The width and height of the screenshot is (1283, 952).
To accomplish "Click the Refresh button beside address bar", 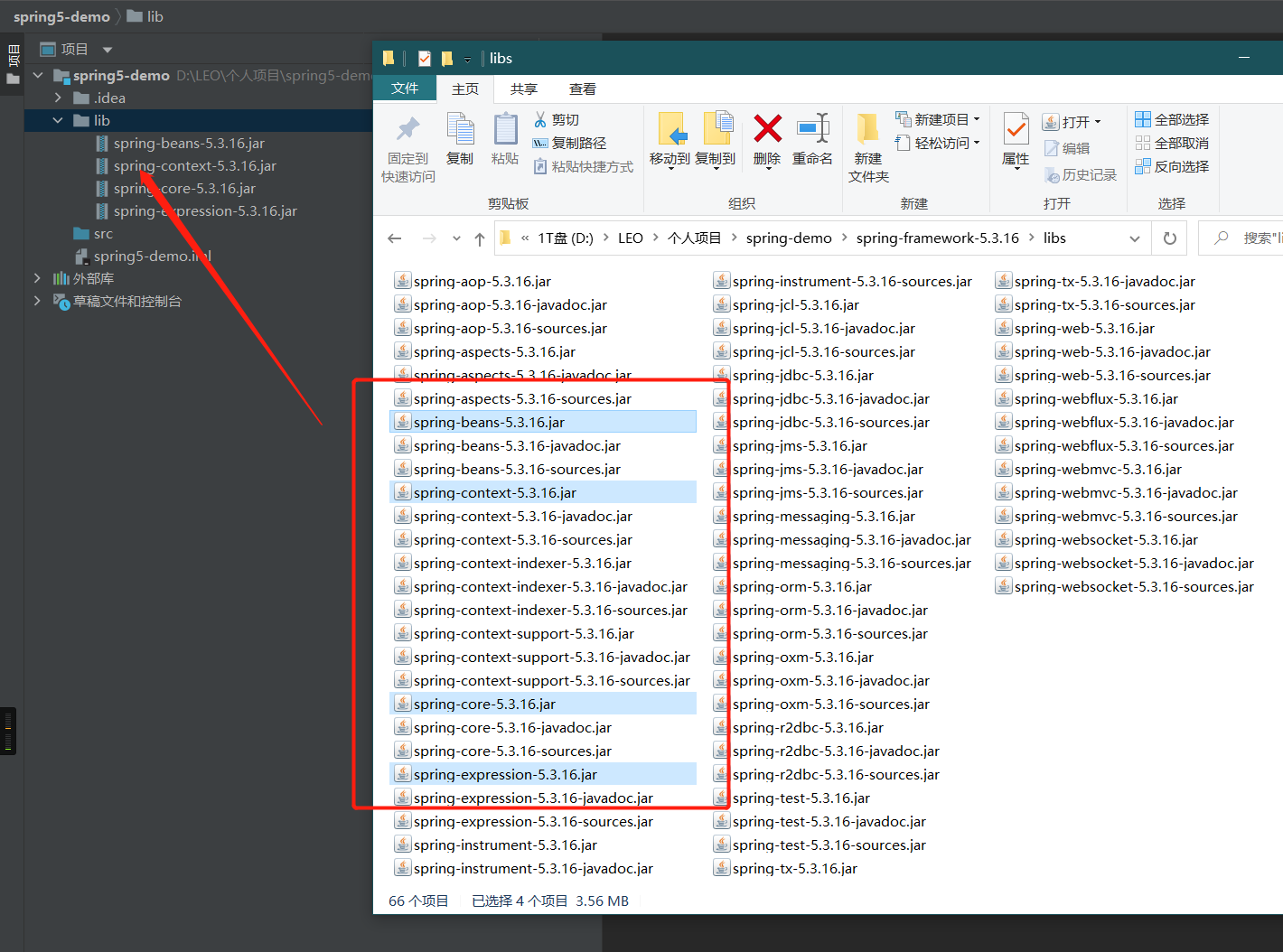I will point(1170,238).
